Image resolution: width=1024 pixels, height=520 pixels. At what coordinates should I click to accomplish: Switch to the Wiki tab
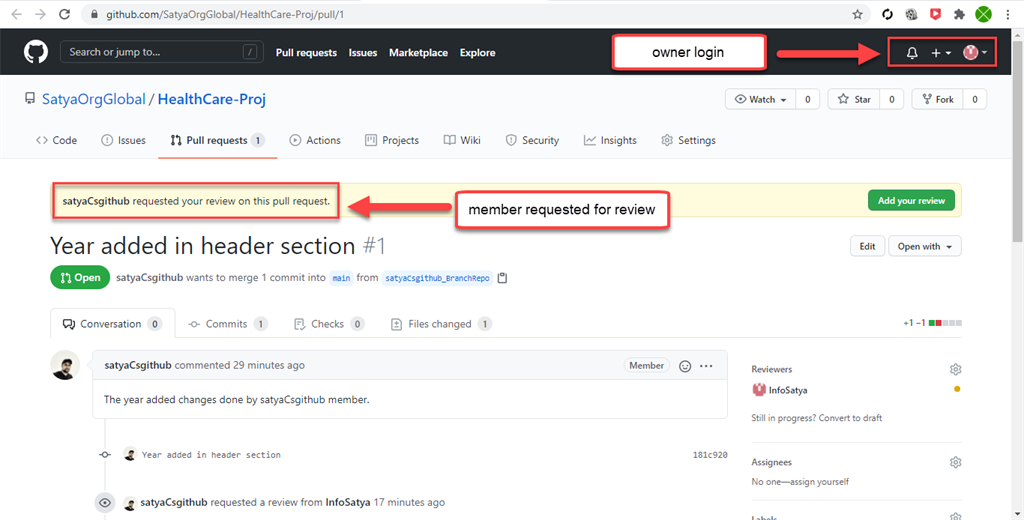pos(462,140)
